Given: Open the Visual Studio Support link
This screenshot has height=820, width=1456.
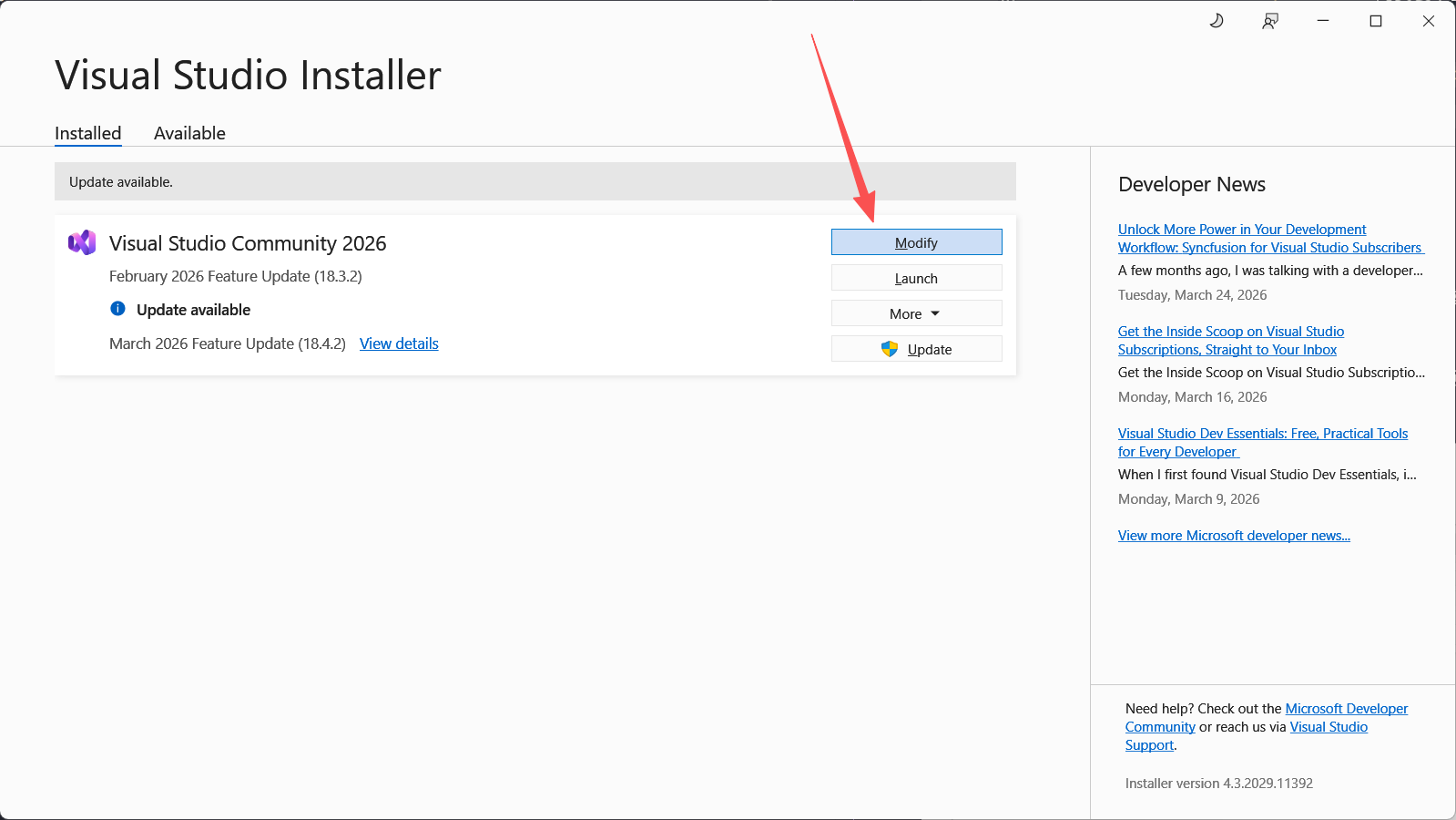Looking at the screenshot, I should (x=1328, y=727).
